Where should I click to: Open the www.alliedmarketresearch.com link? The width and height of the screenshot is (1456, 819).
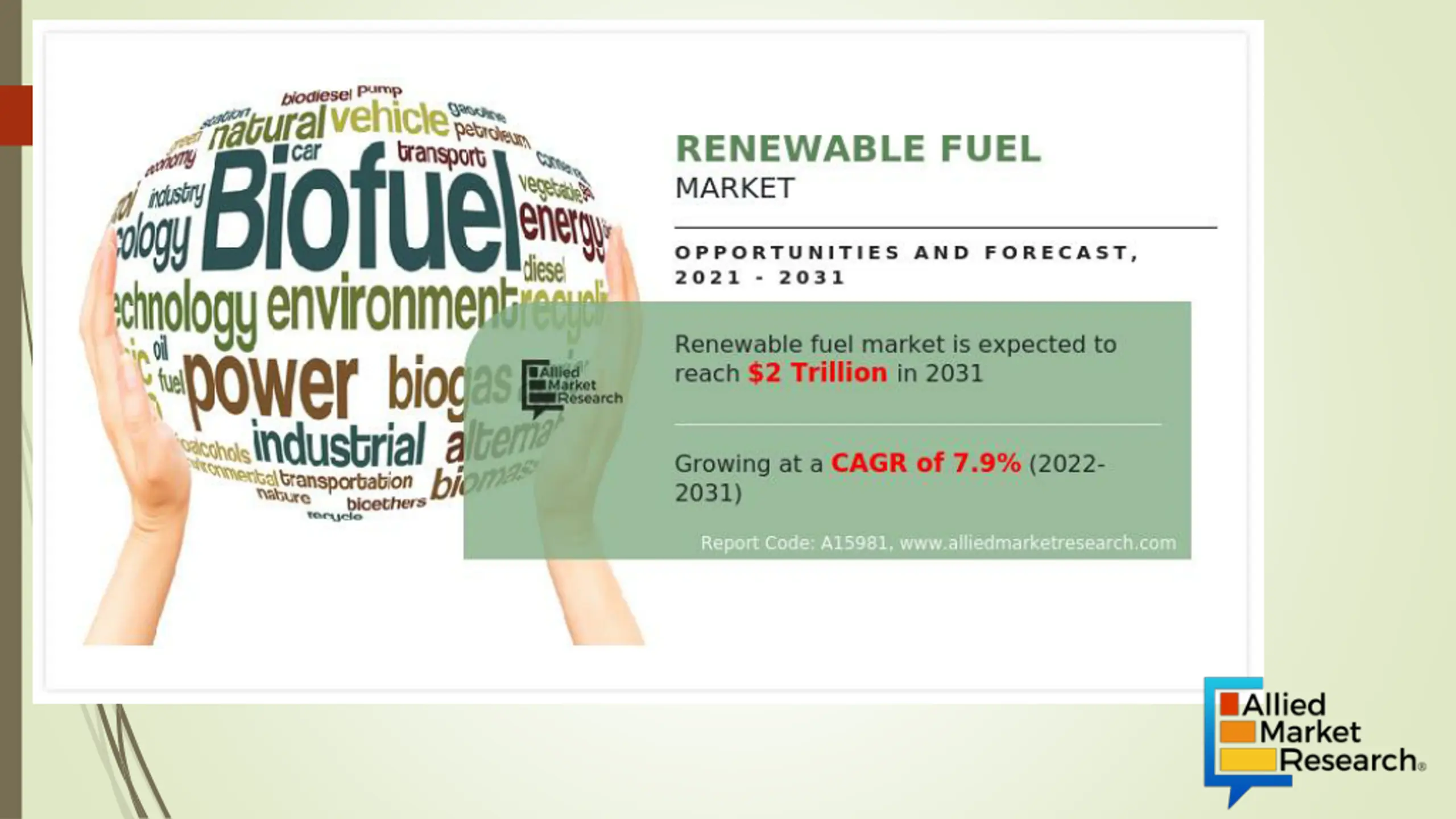coord(1037,543)
